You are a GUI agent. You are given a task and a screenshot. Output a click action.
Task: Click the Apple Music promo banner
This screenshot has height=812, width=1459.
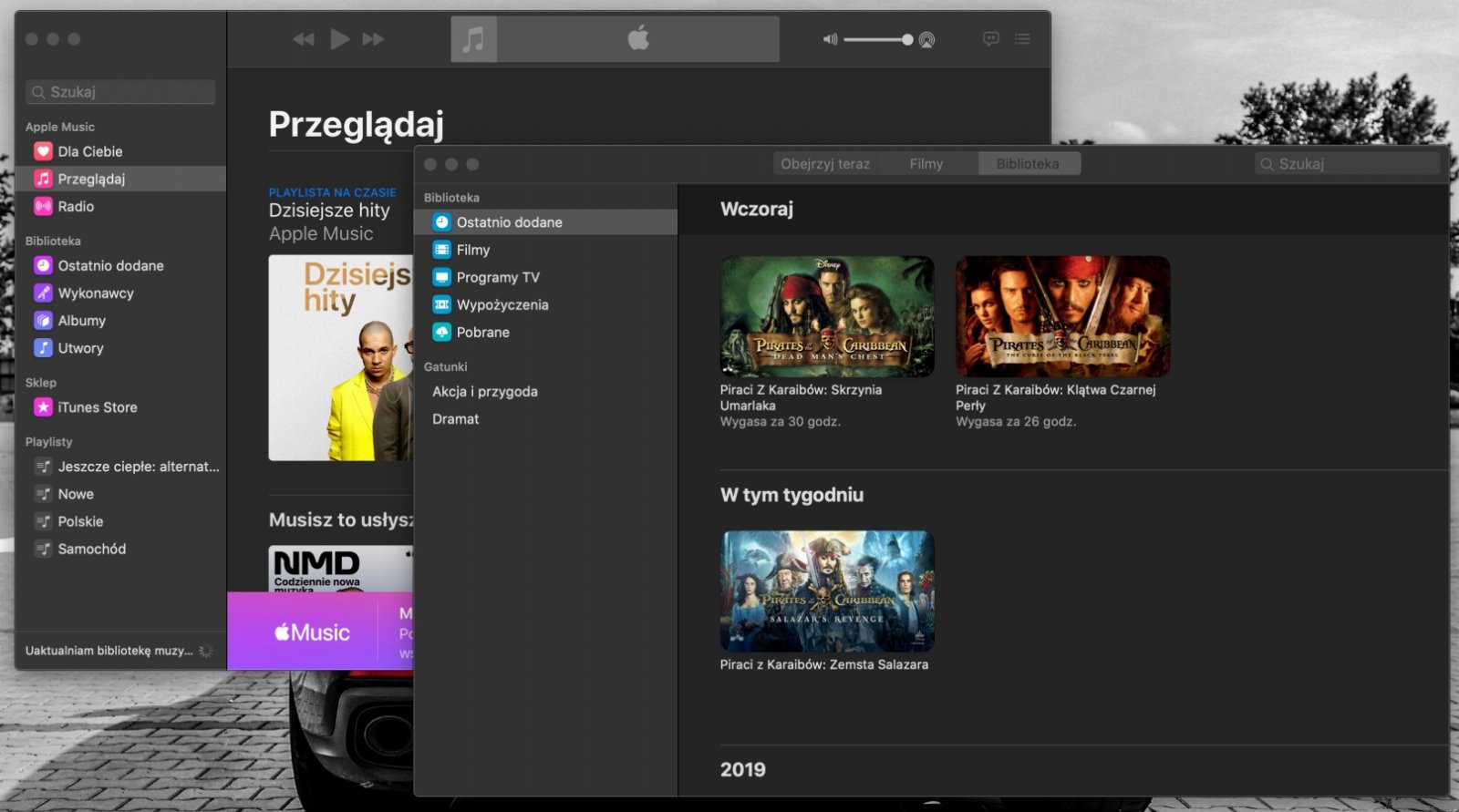point(320,632)
